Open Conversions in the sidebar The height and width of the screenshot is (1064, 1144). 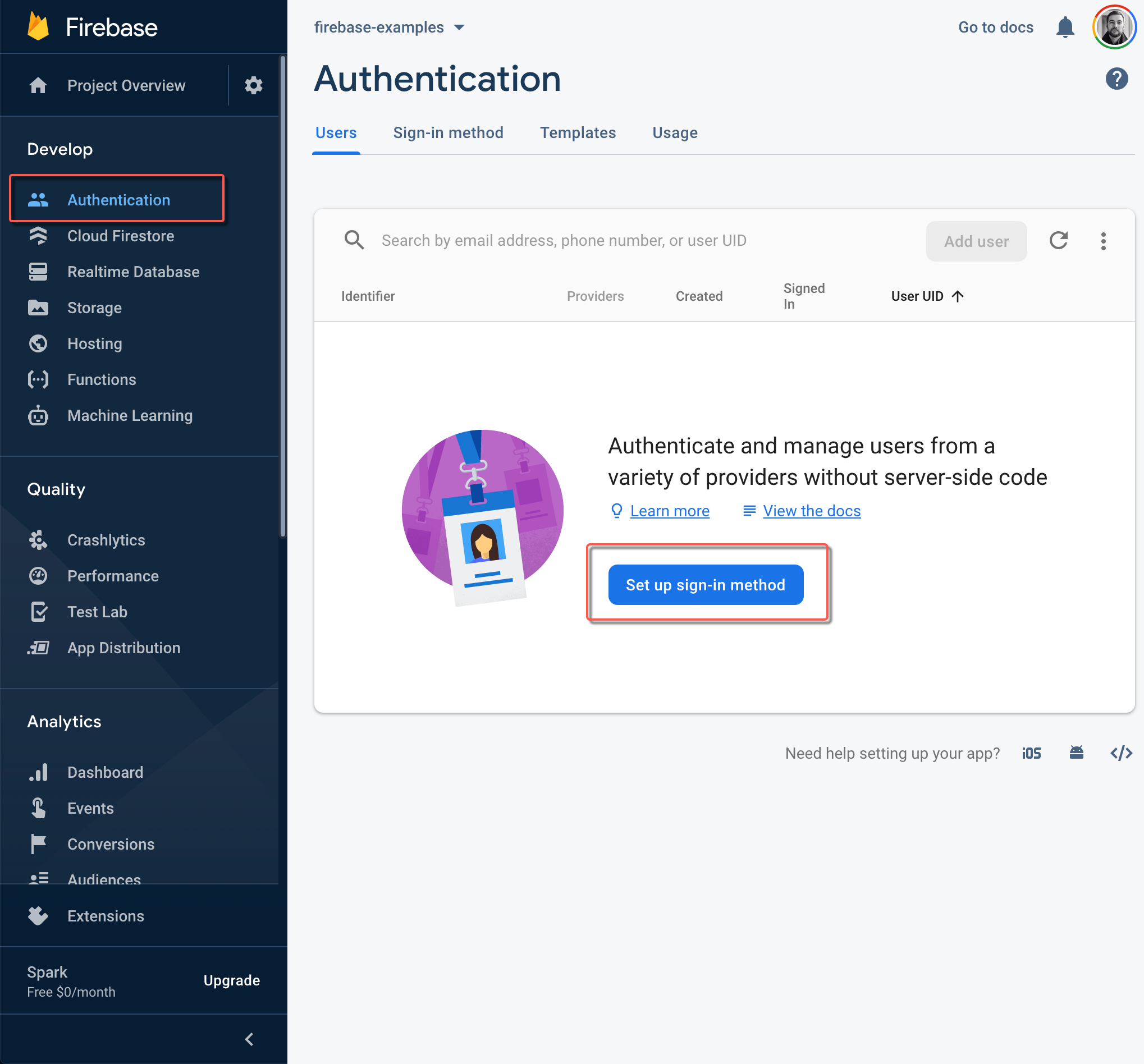(111, 844)
